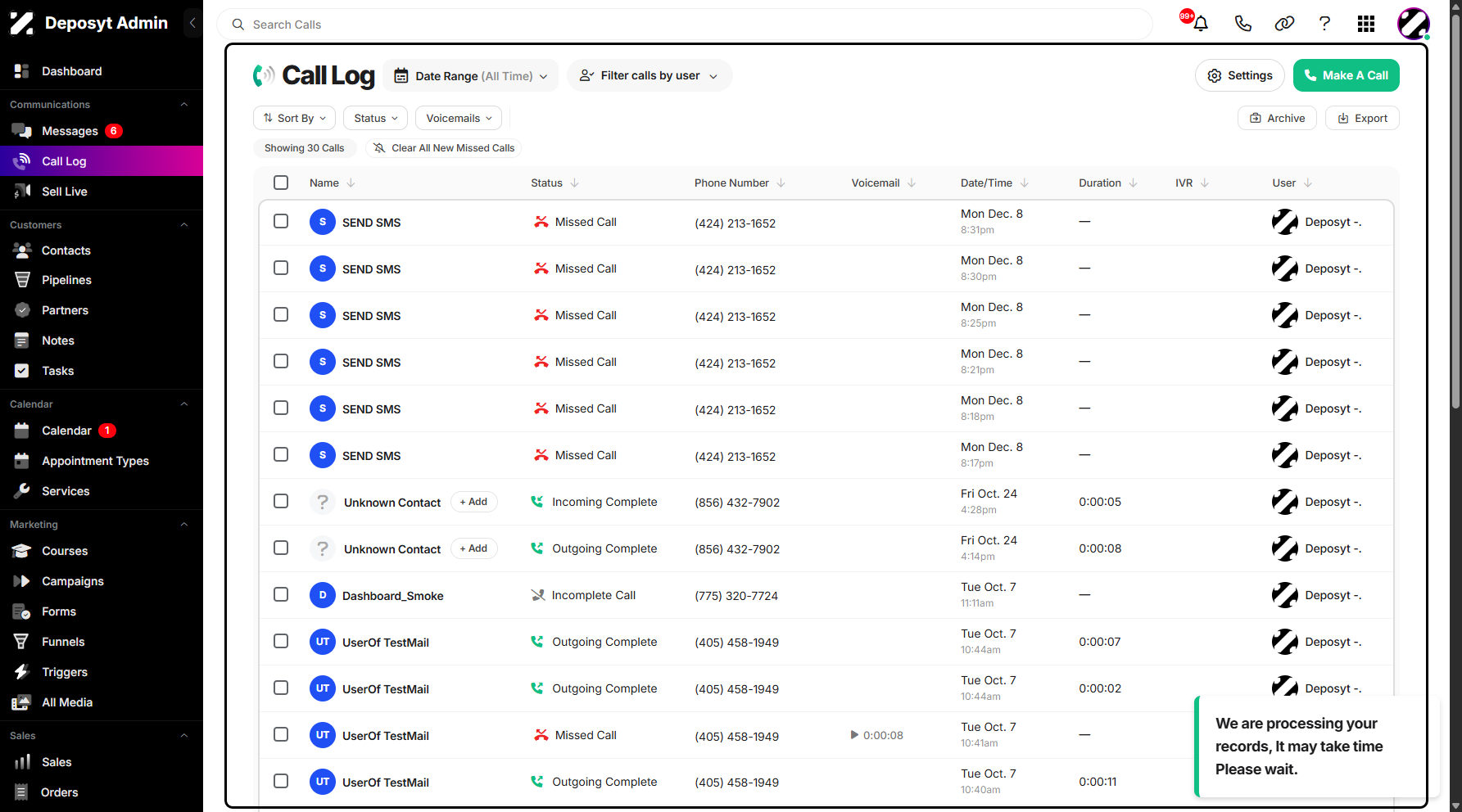1462x812 pixels.
Task: Open call log Settings button
Action: [x=1240, y=75]
